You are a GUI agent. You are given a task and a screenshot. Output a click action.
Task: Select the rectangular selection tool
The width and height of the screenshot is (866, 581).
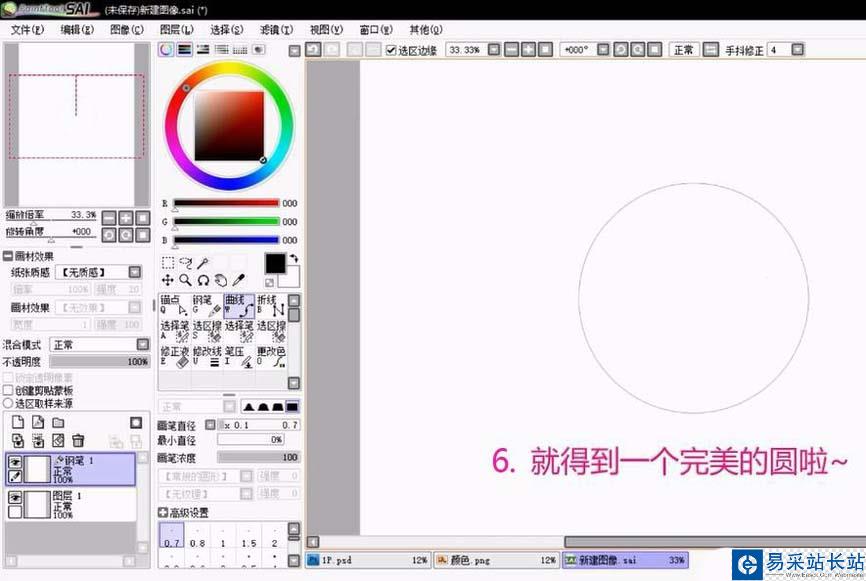[168, 263]
